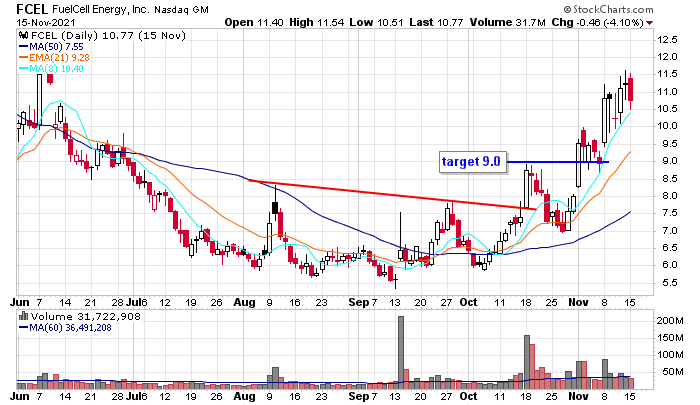Click the Oct label under the price chart
700x405 pixels.
[468, 302]
